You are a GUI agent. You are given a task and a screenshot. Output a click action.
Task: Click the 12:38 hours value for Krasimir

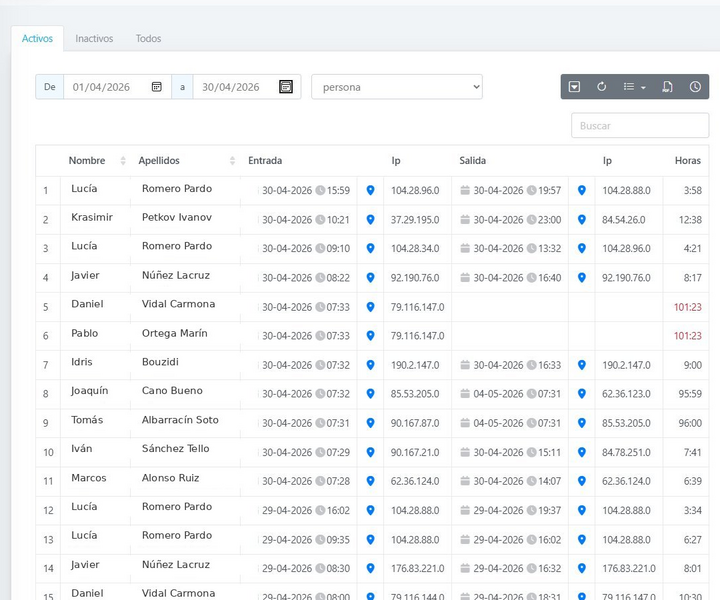[690, 219]
